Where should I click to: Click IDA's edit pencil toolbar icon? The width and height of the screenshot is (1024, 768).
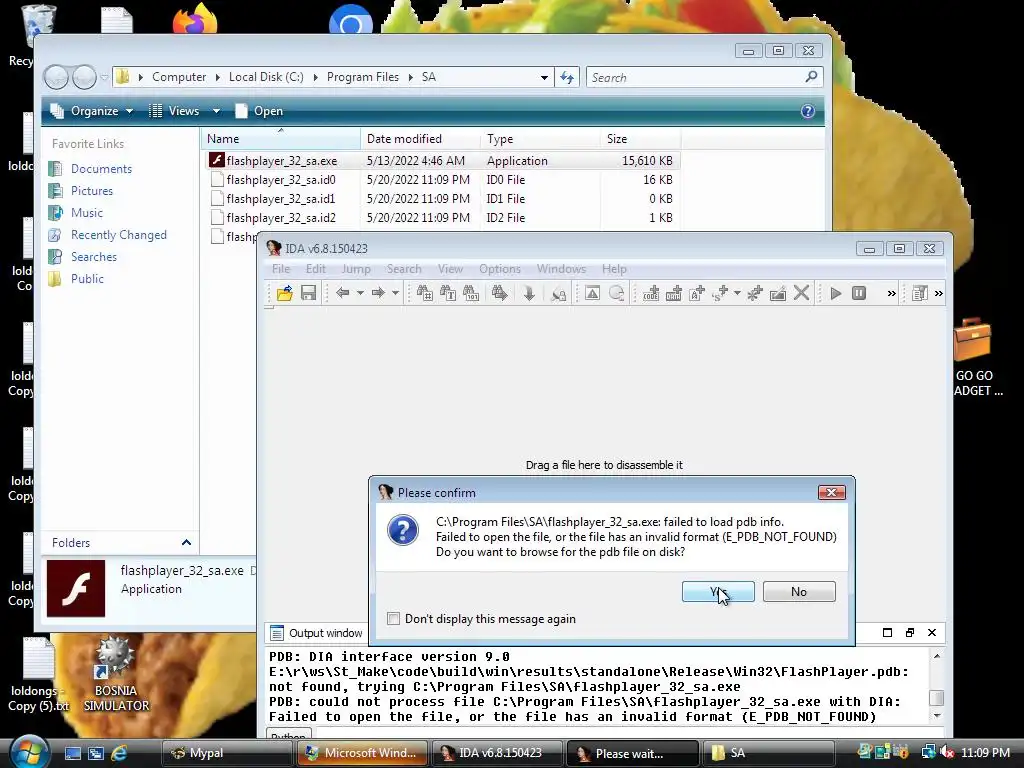pyautogui.click(x=778, y=293)
